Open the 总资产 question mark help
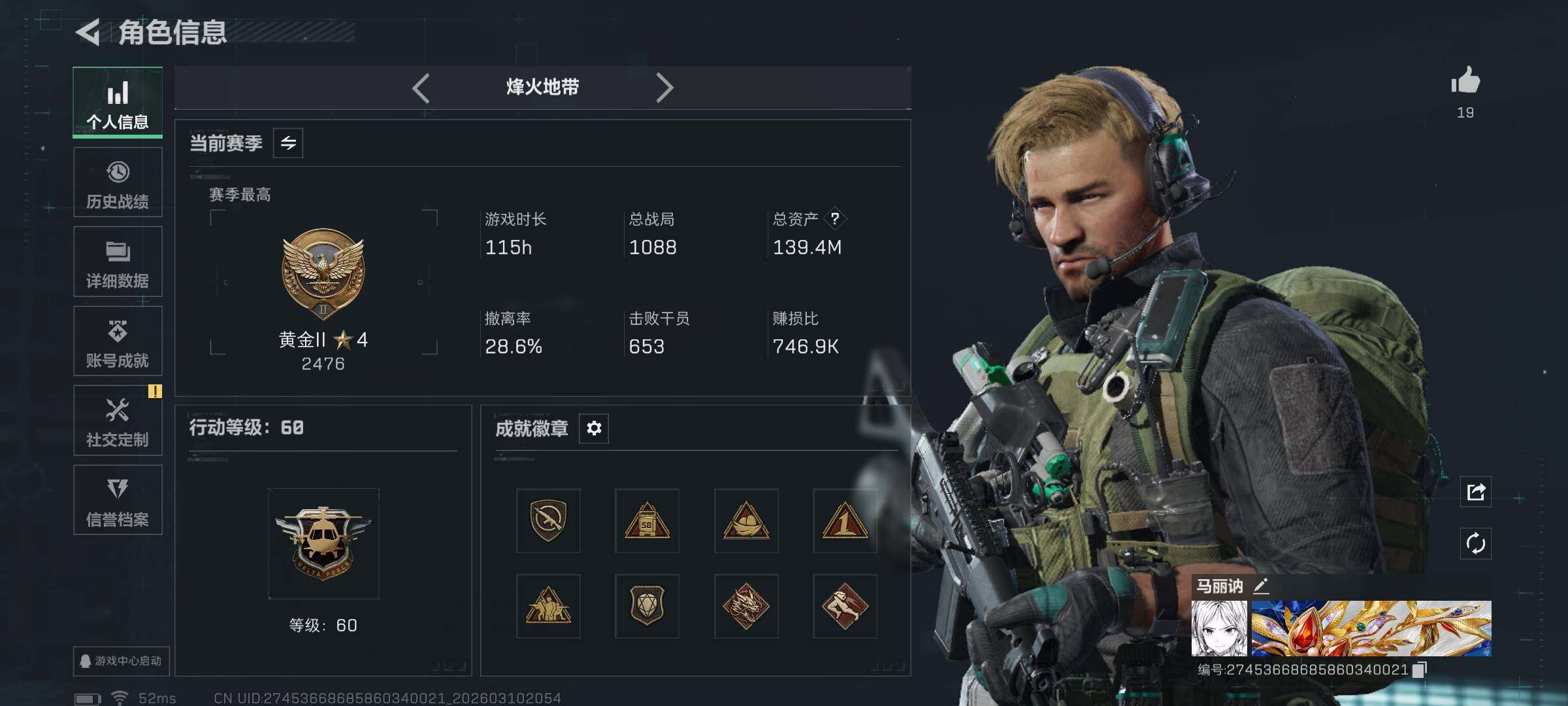Image resolution: width=1568 pixels, height=706 pixels. [835, 219]
